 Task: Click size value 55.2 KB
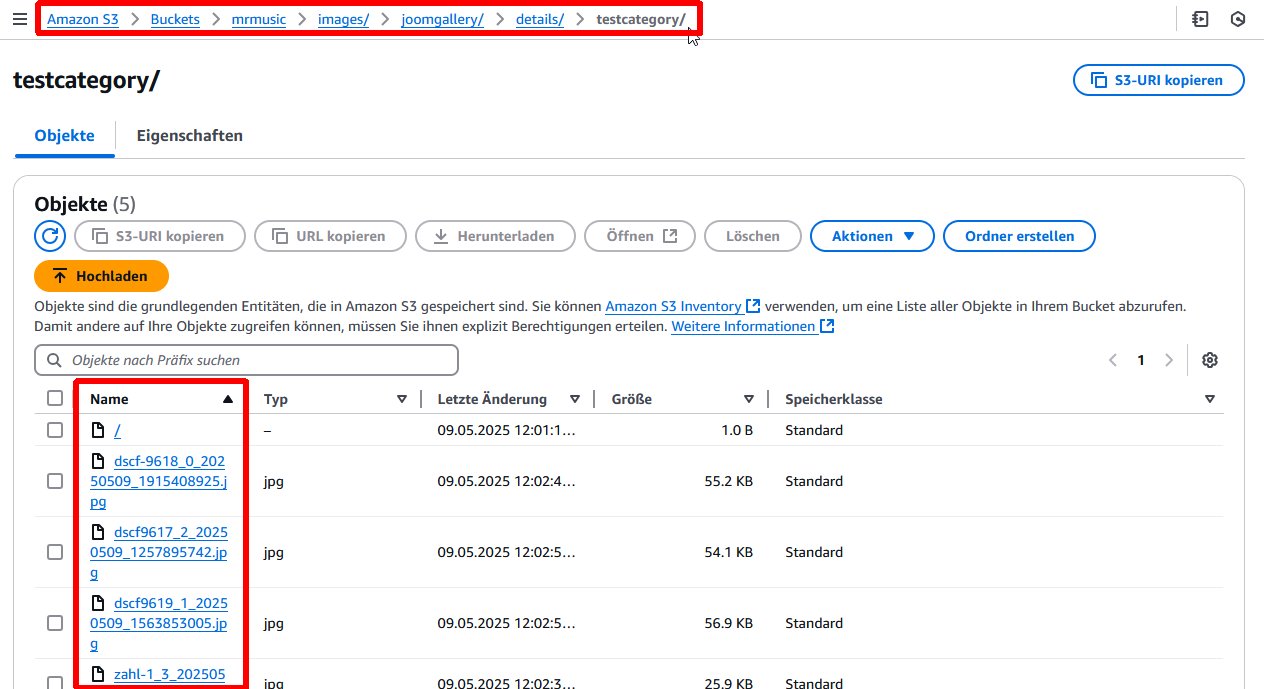tap(729, 481)
